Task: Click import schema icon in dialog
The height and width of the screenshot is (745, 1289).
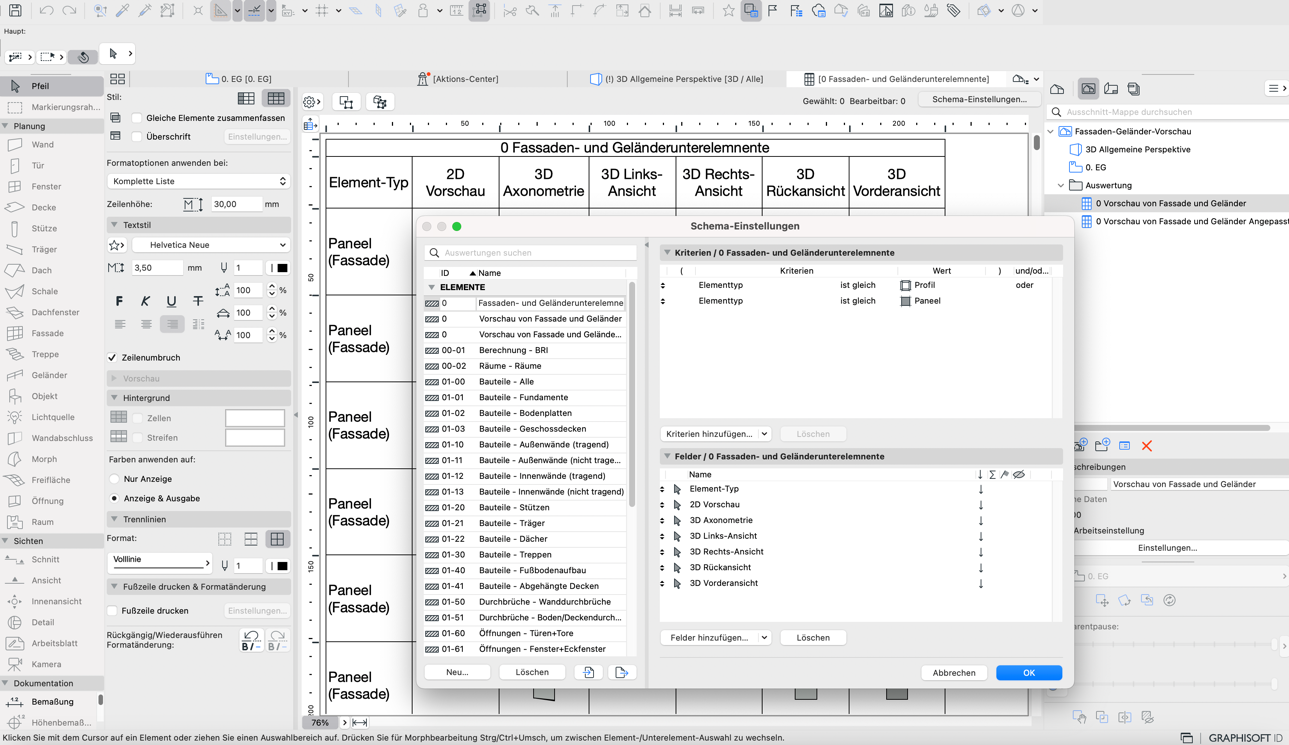Action: coord(589,673)
